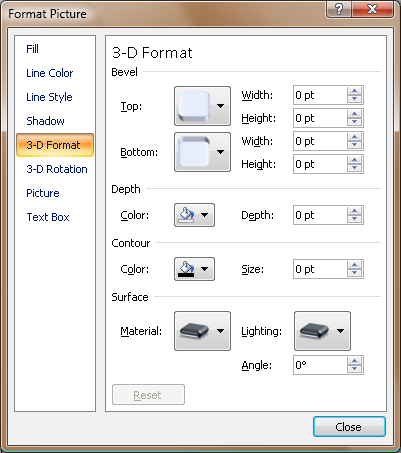Screen dimensions: 401x453
Task: Click the Contour color paint bucket
Action: point(187,269)
